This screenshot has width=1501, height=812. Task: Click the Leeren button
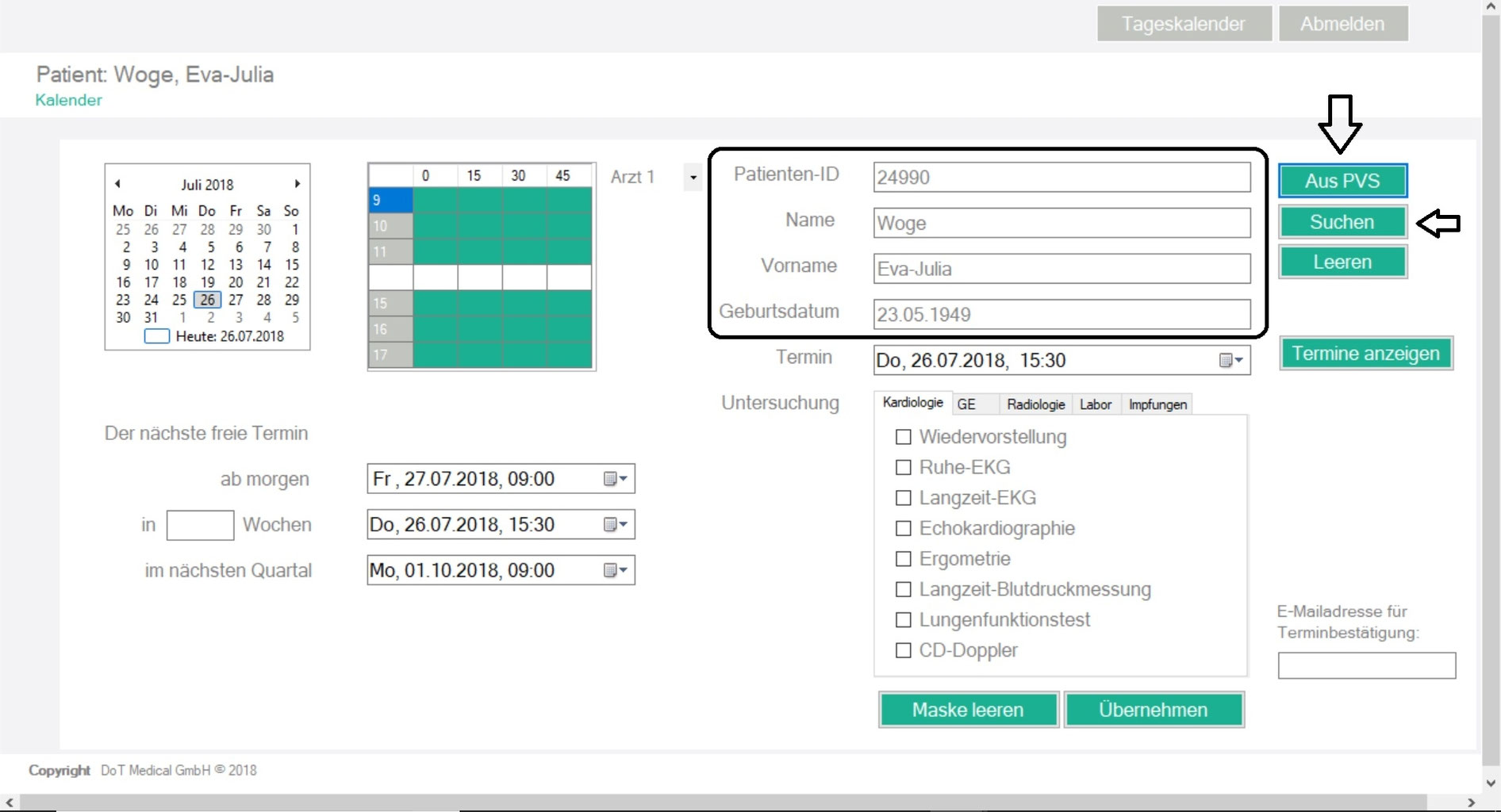pos(1342,262)
